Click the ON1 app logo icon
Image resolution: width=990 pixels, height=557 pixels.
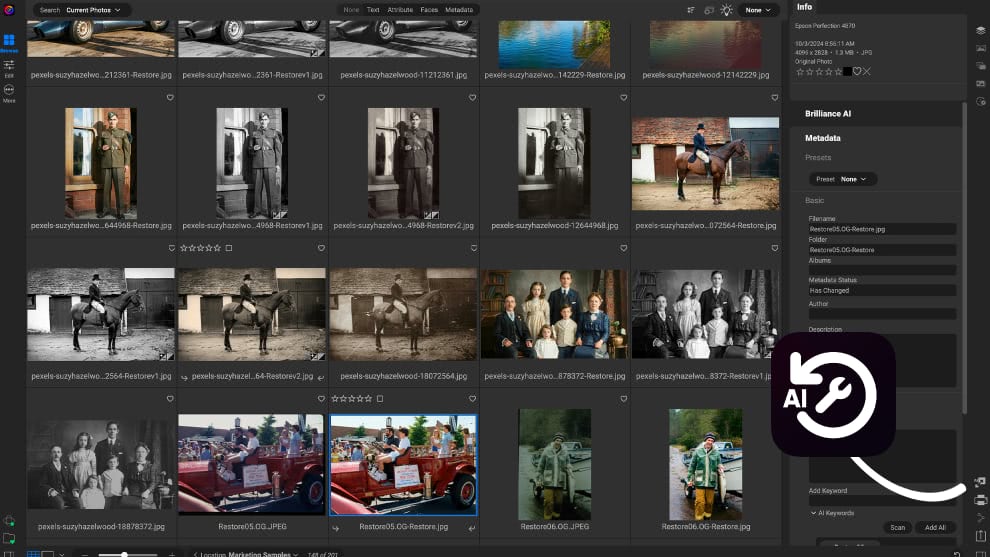[x=9, y=9]
